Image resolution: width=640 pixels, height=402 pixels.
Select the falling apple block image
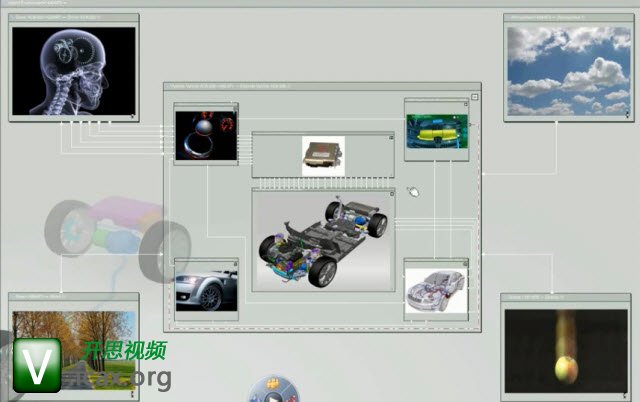[566, 351]
